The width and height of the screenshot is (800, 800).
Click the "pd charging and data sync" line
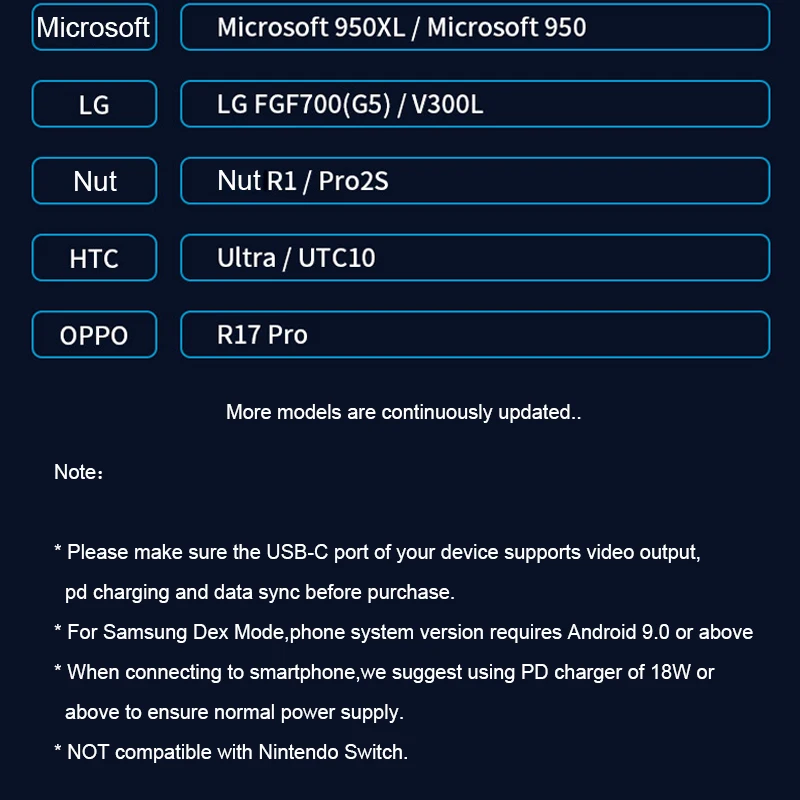click(x=259, y=592)
